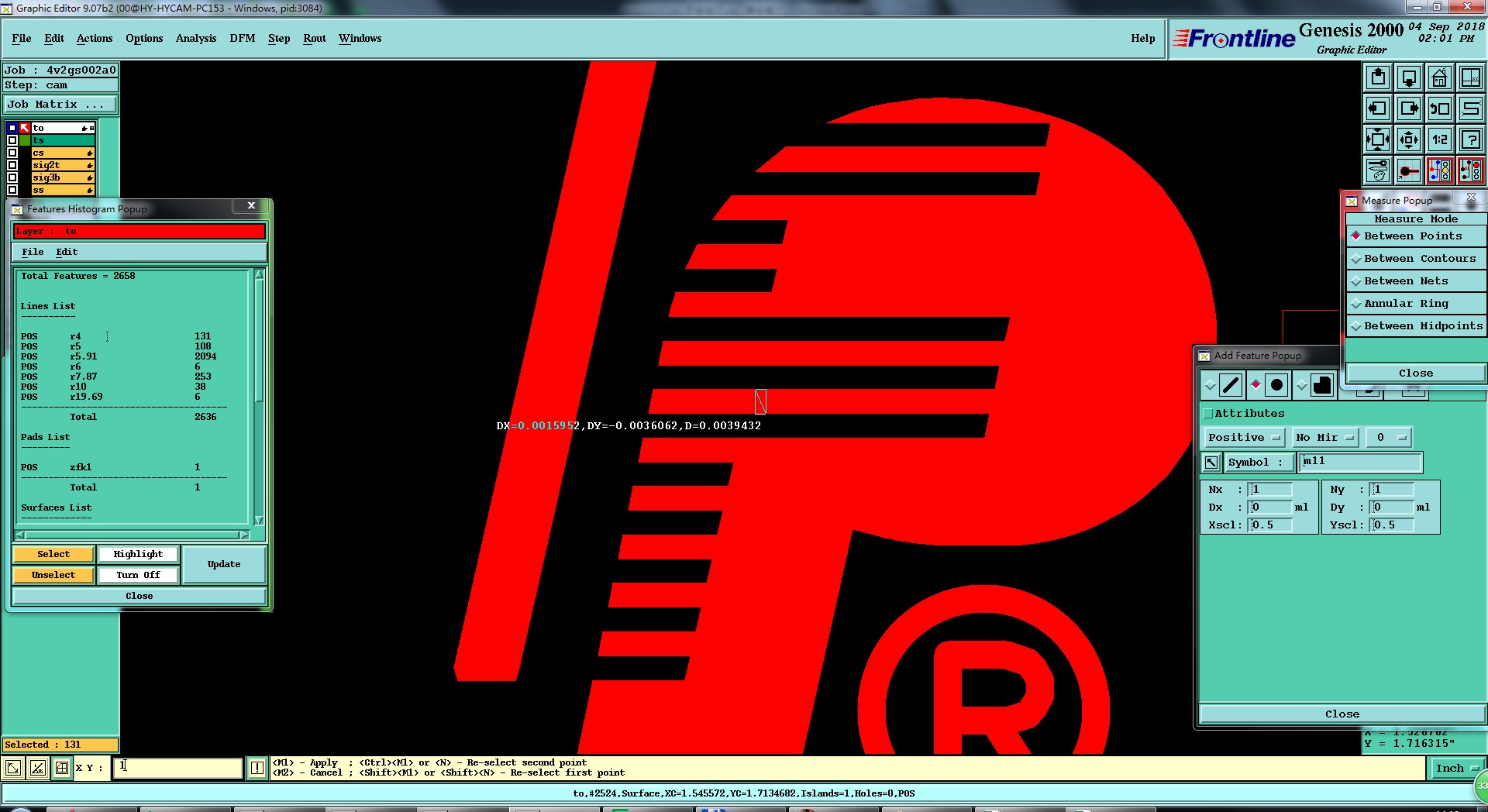
Task: Open Edit menu in Features Histogram popup
Action: (67, 252)
